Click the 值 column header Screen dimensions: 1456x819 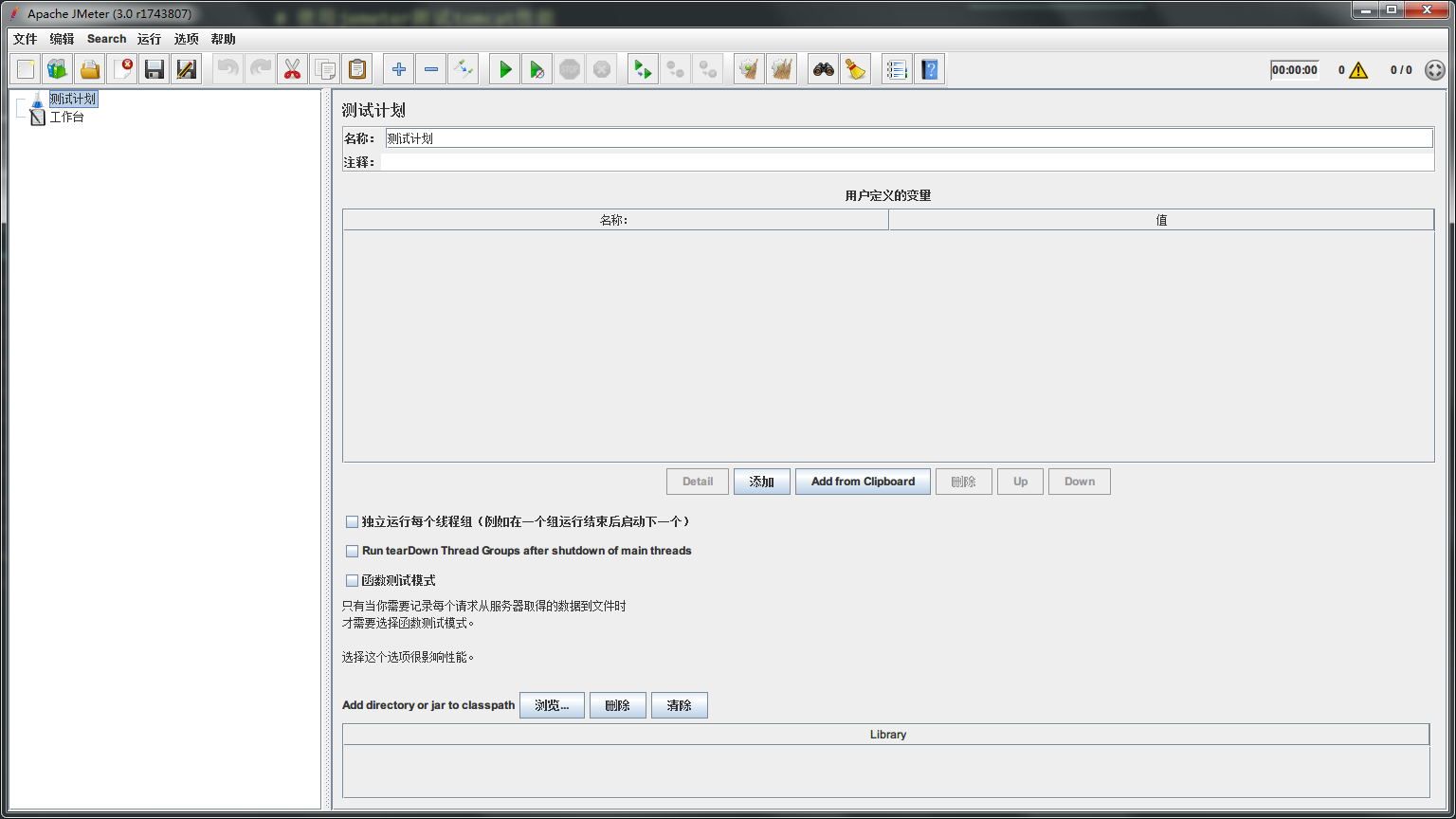point(1161,220)
